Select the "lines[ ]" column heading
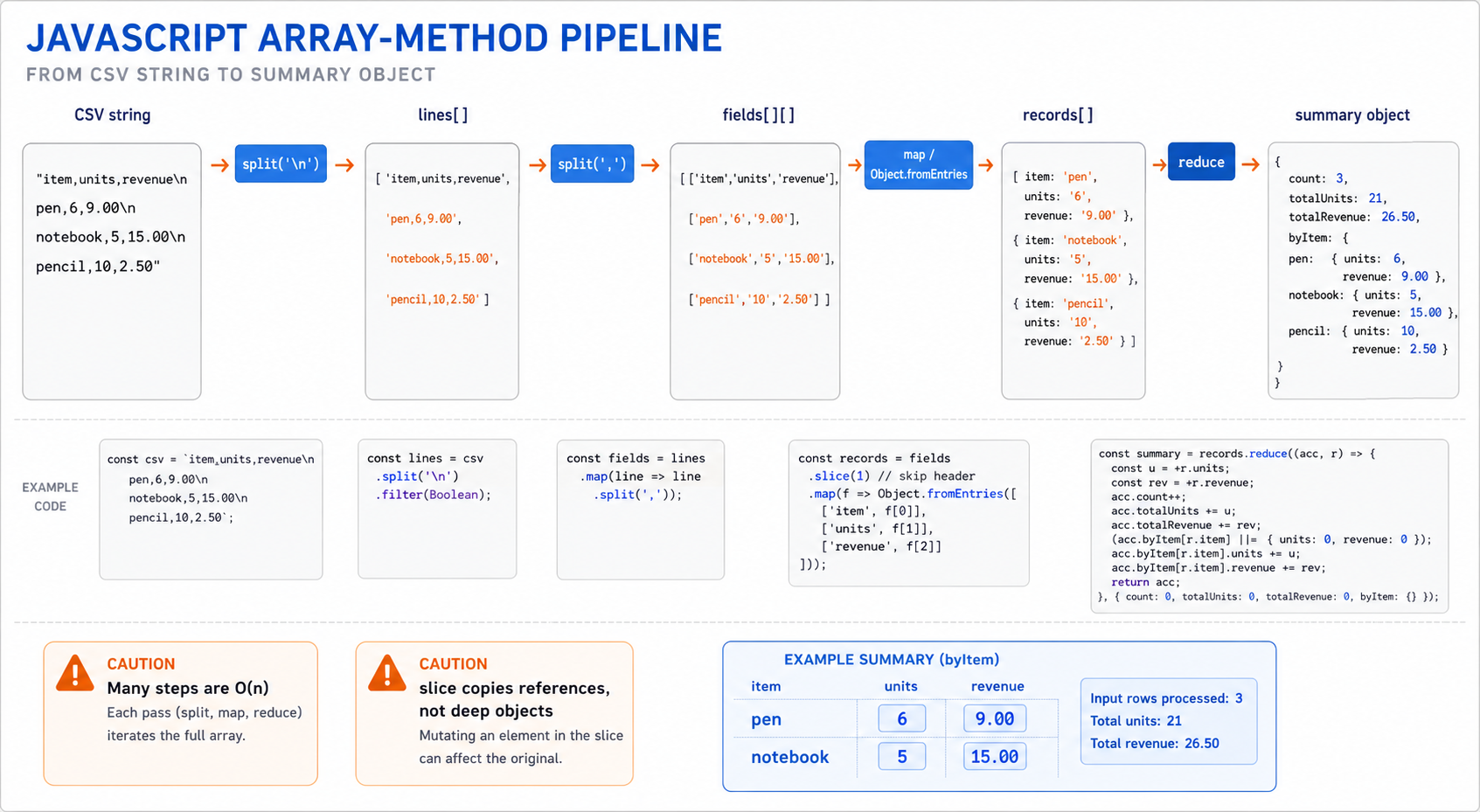 click(442, 115)
